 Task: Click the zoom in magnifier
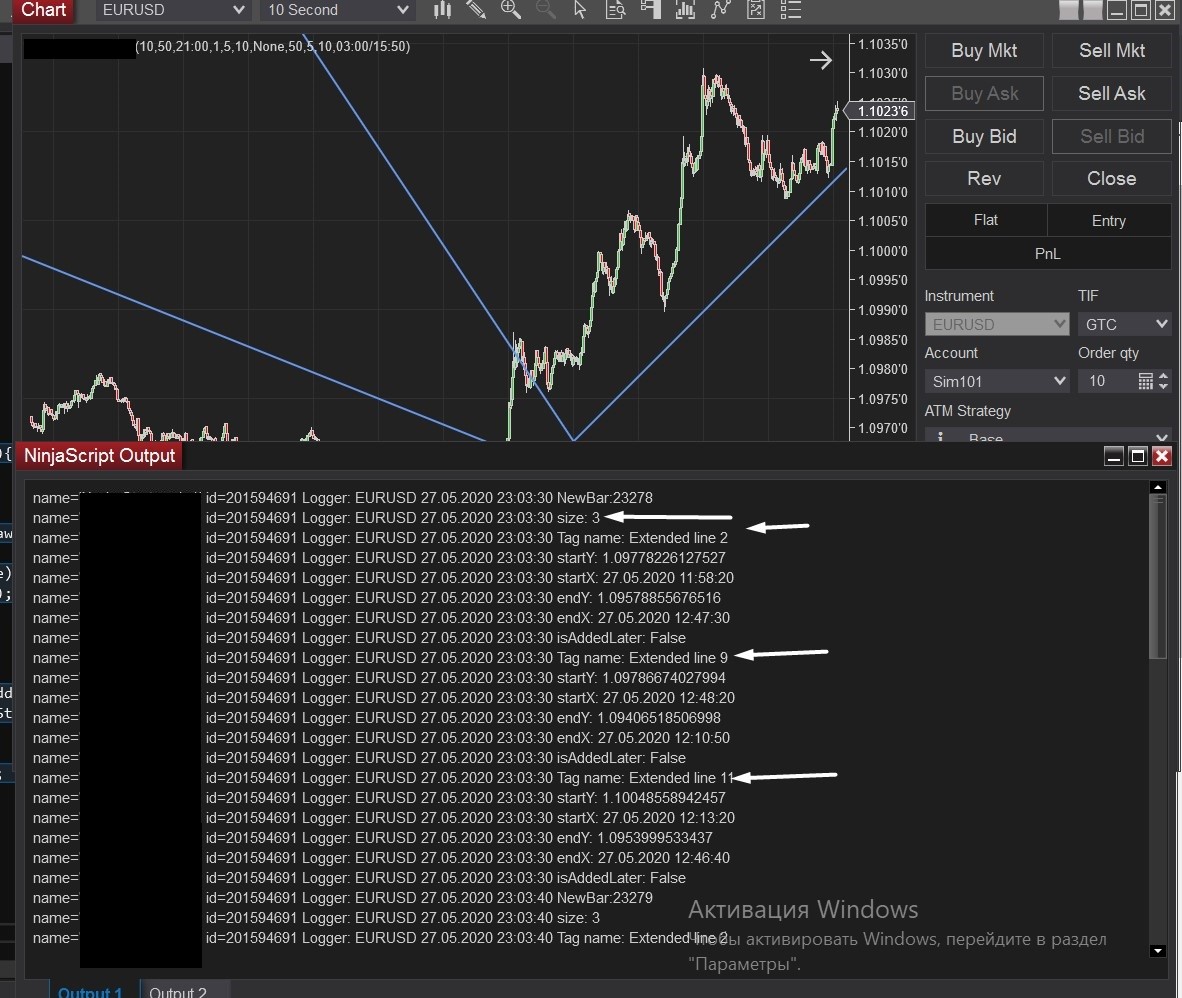(510, 9)
